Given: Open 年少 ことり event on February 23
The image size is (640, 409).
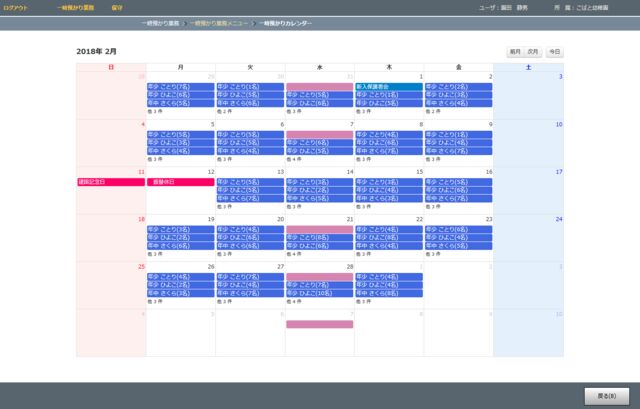Looking at the screenshot, I should pos(458,229).
